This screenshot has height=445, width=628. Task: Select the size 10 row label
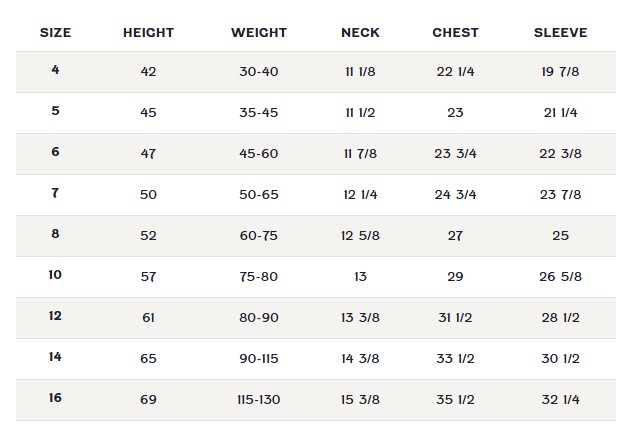[x=55, y=275]
